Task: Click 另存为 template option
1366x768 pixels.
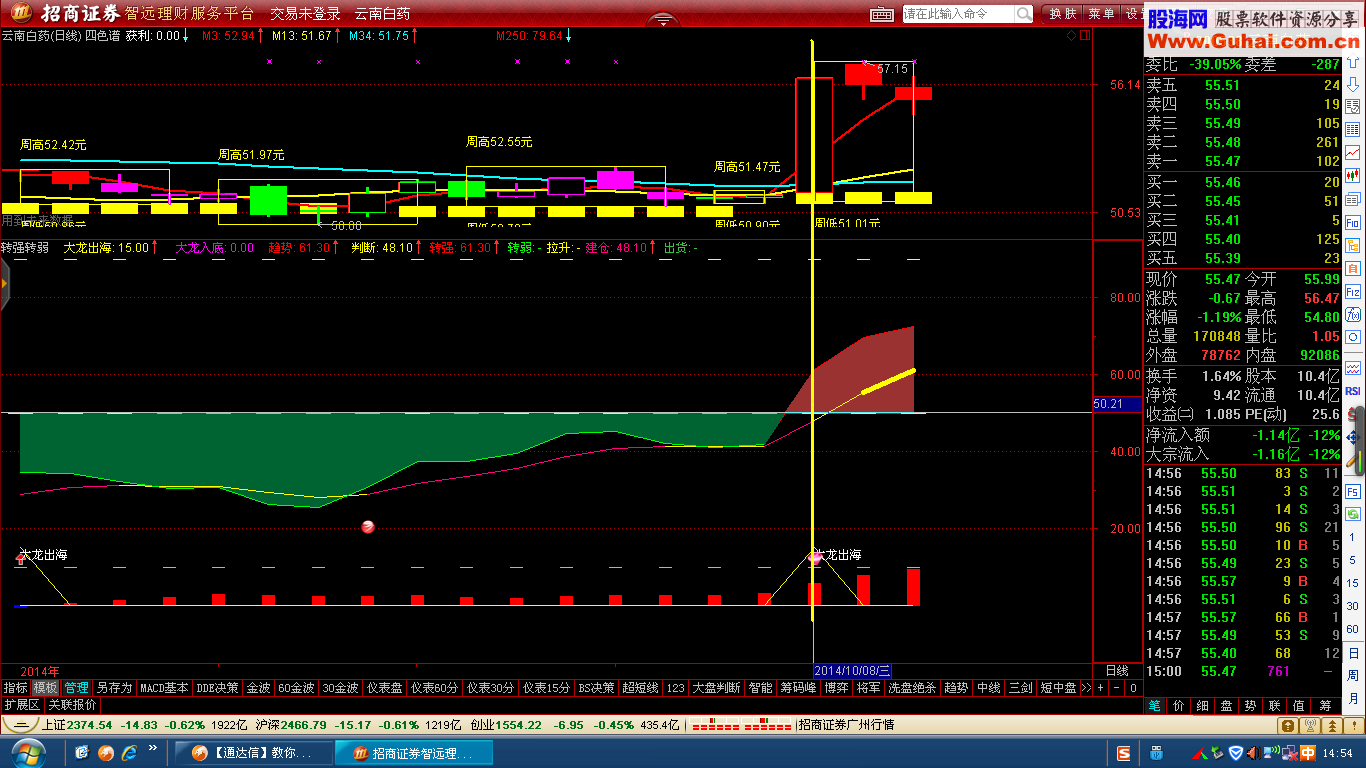Action: [114, 688]
